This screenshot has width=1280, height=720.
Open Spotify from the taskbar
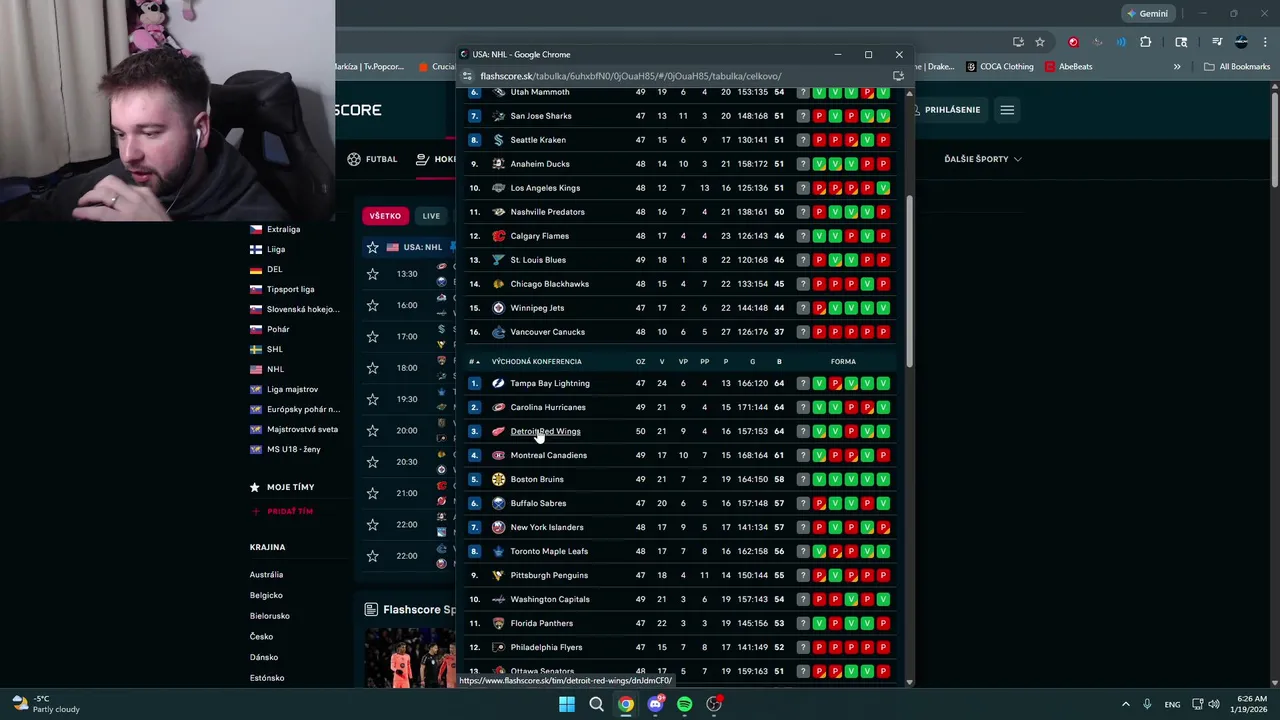[x=684, y=704]
